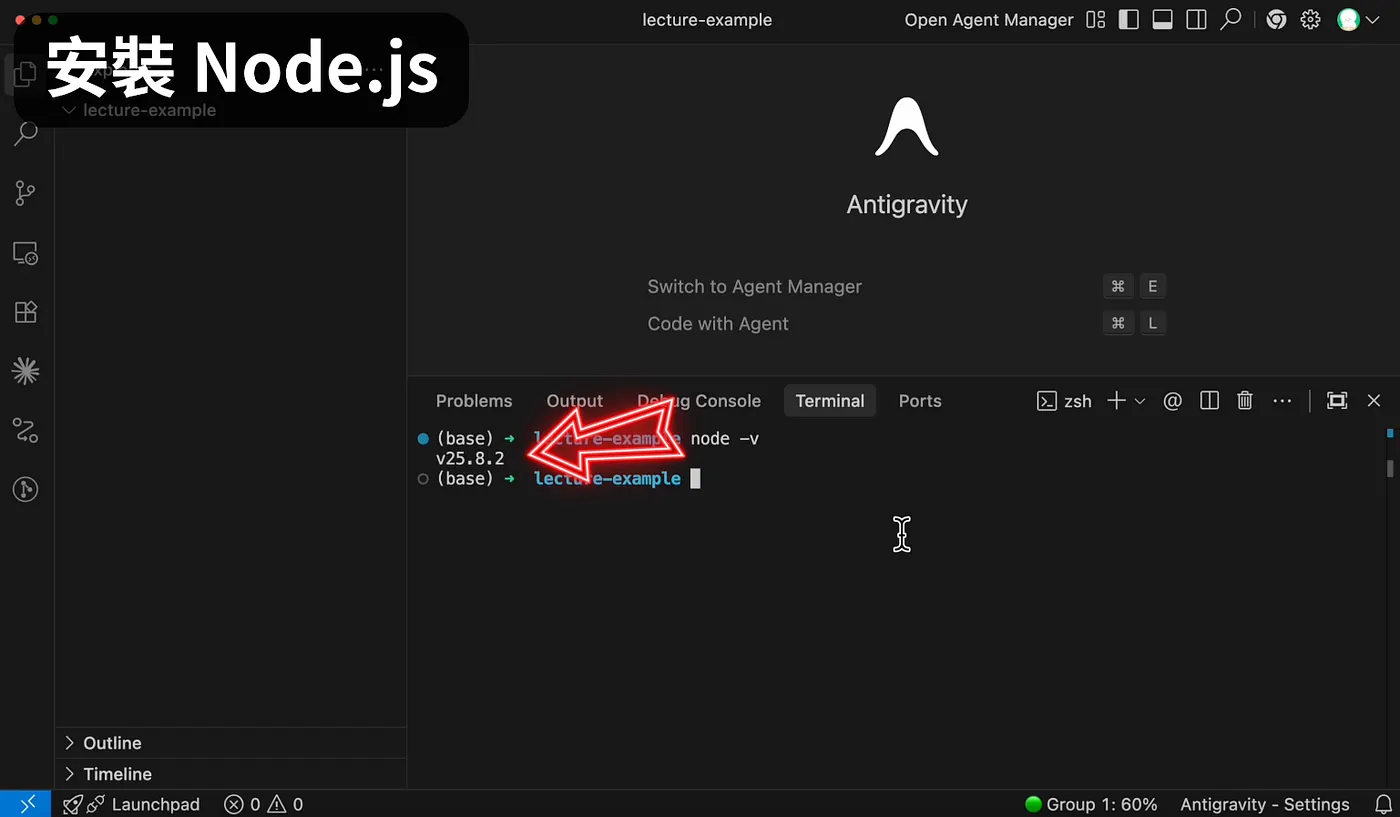The height and width of the screenshot is (817, 1400).
Task: Open terminal more actions ellipsis menu
Action: click(x=1282, y=401)
